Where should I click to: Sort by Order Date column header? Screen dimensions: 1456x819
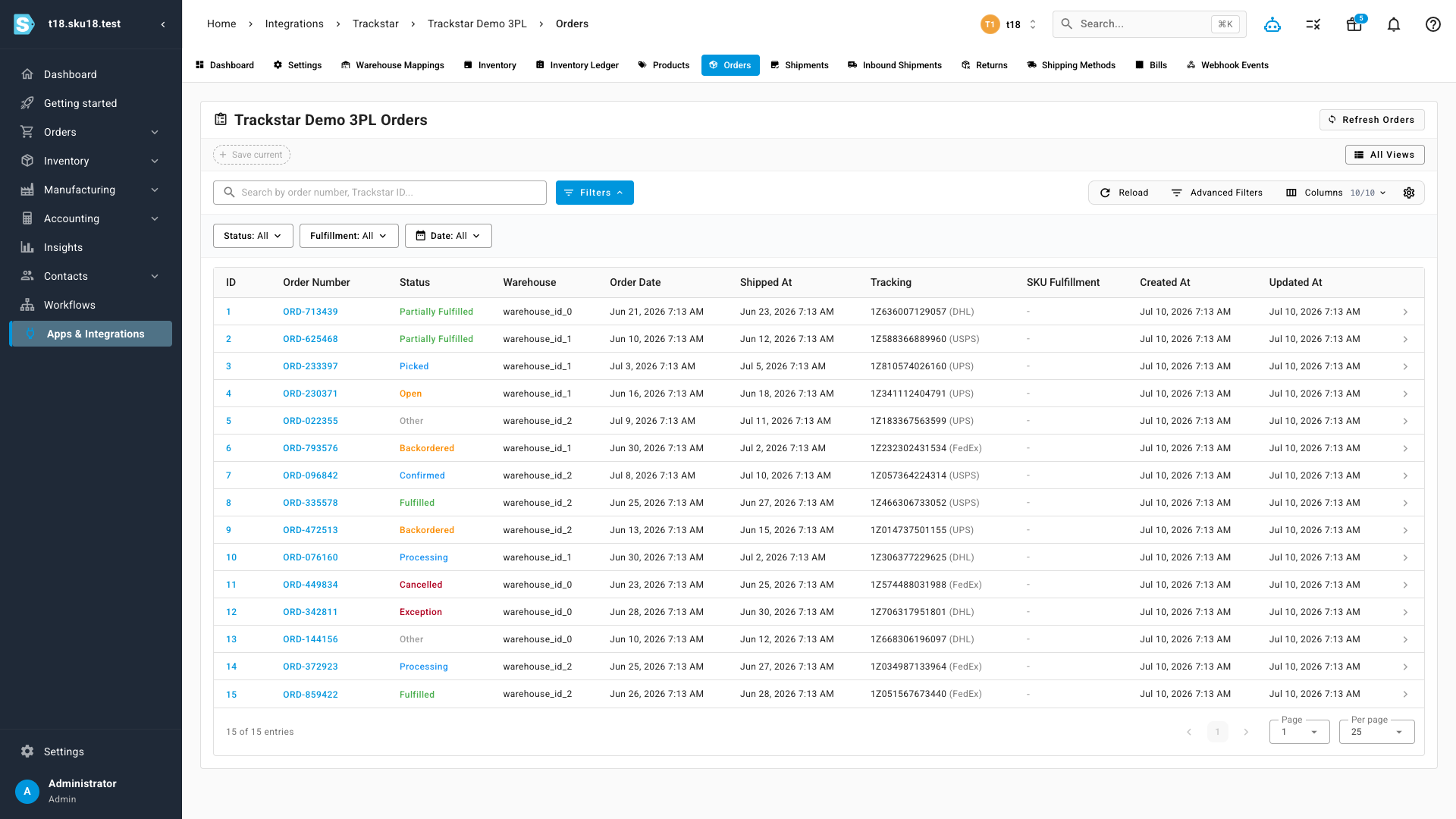click(635, 282)
